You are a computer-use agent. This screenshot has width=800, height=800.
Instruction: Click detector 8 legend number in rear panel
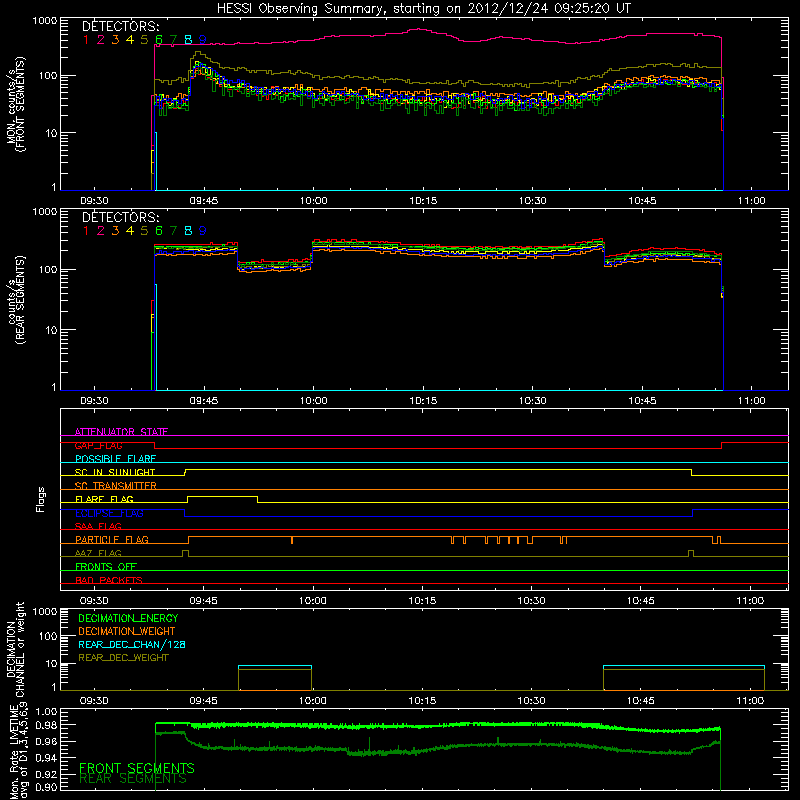coord(188,231)
